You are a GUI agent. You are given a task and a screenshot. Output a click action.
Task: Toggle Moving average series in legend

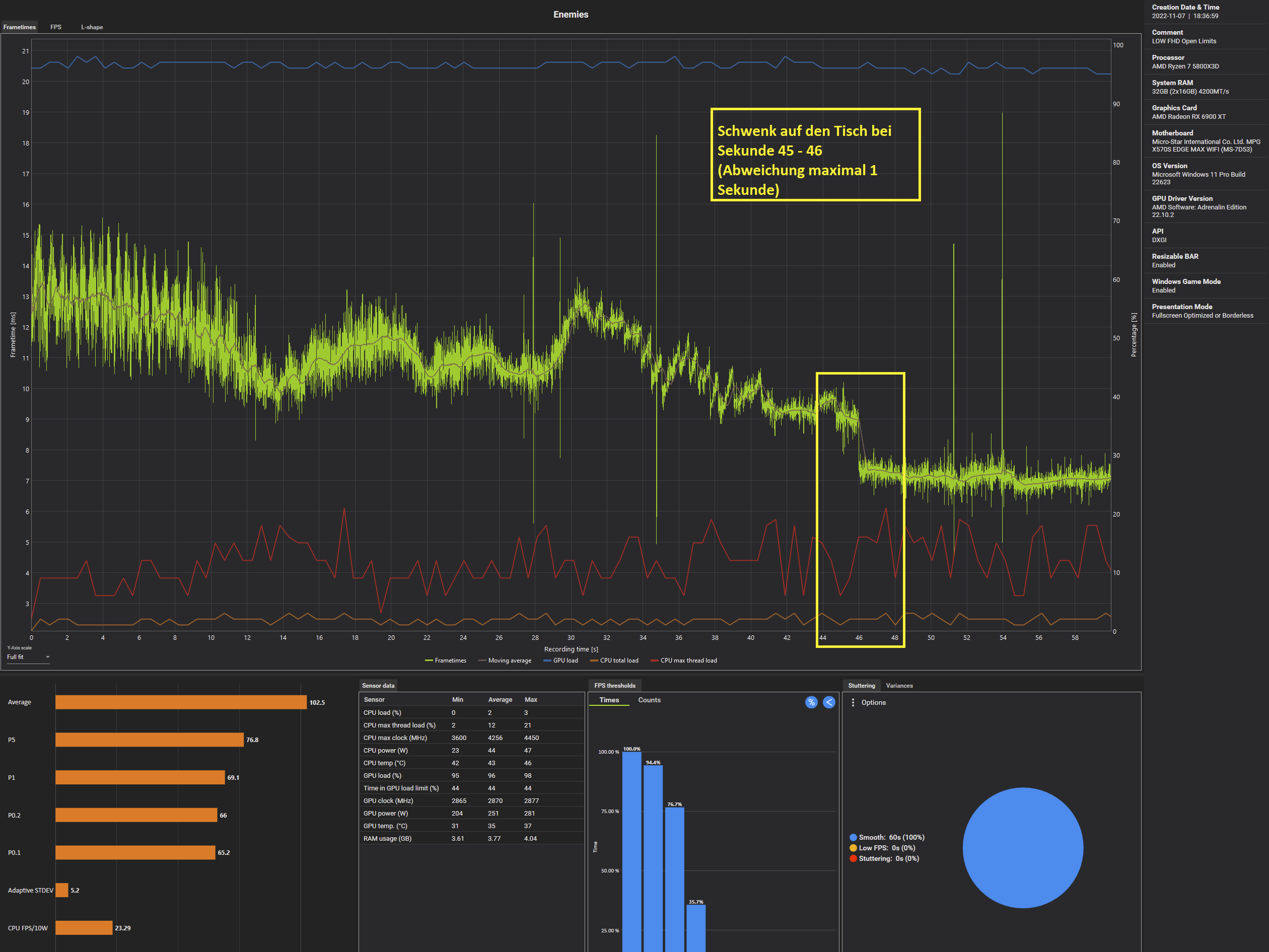click(x=509, y=661)
